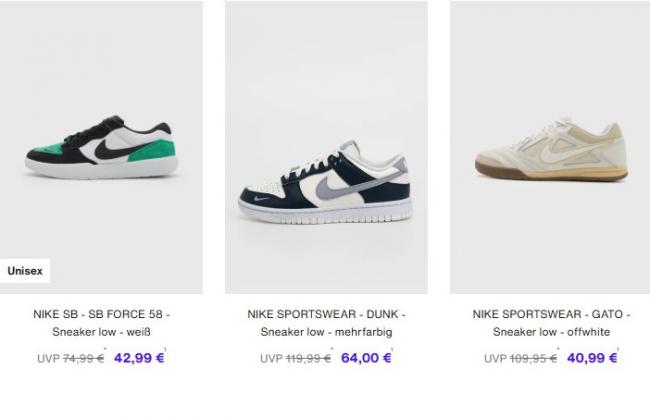Open NIKE SPORTSWEAR - DUNK title link
This screenshot has width=650, height=417.
327,314
